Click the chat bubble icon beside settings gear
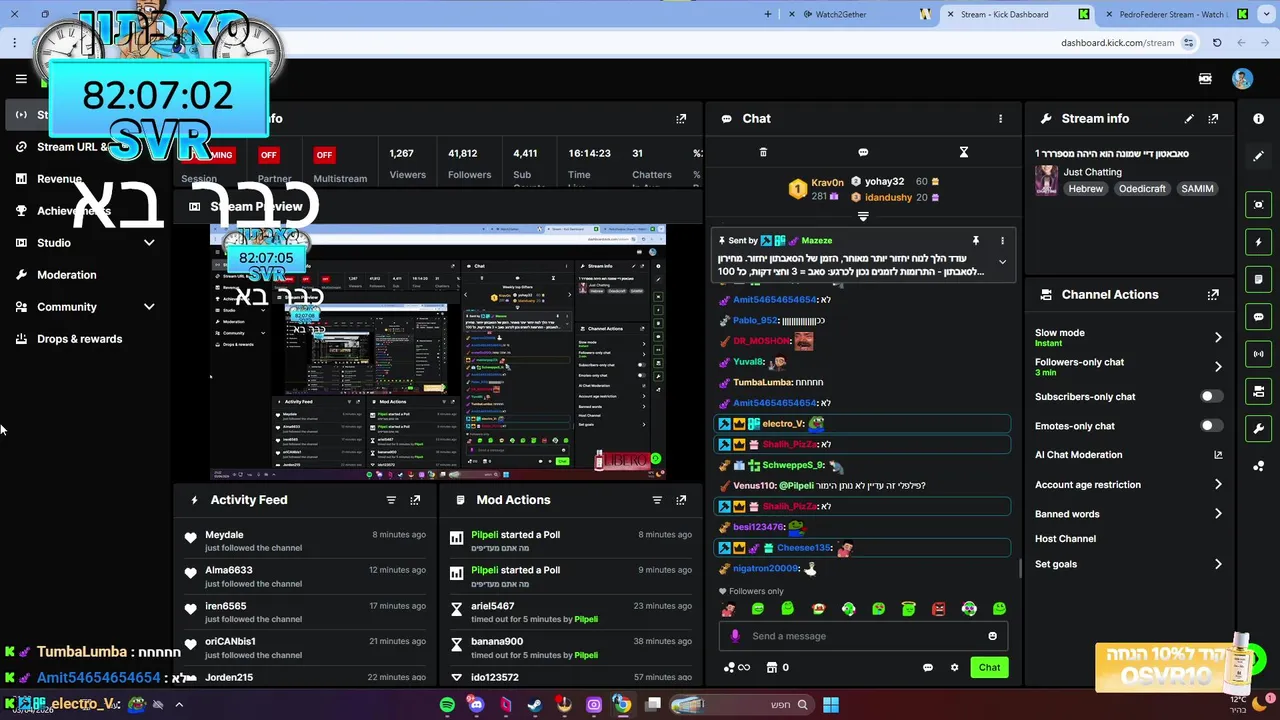1280x720 pixels. tap(928, 667)
